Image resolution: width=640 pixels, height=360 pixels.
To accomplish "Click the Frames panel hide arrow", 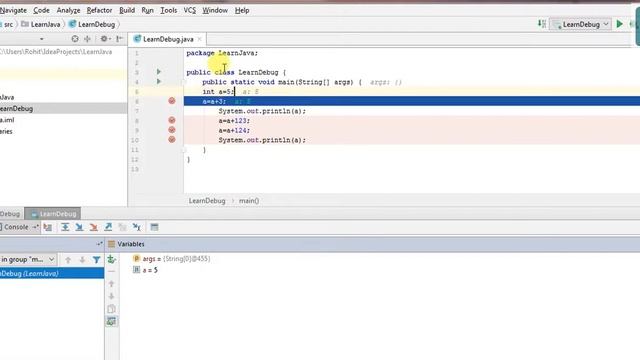I will pos(99,244).
